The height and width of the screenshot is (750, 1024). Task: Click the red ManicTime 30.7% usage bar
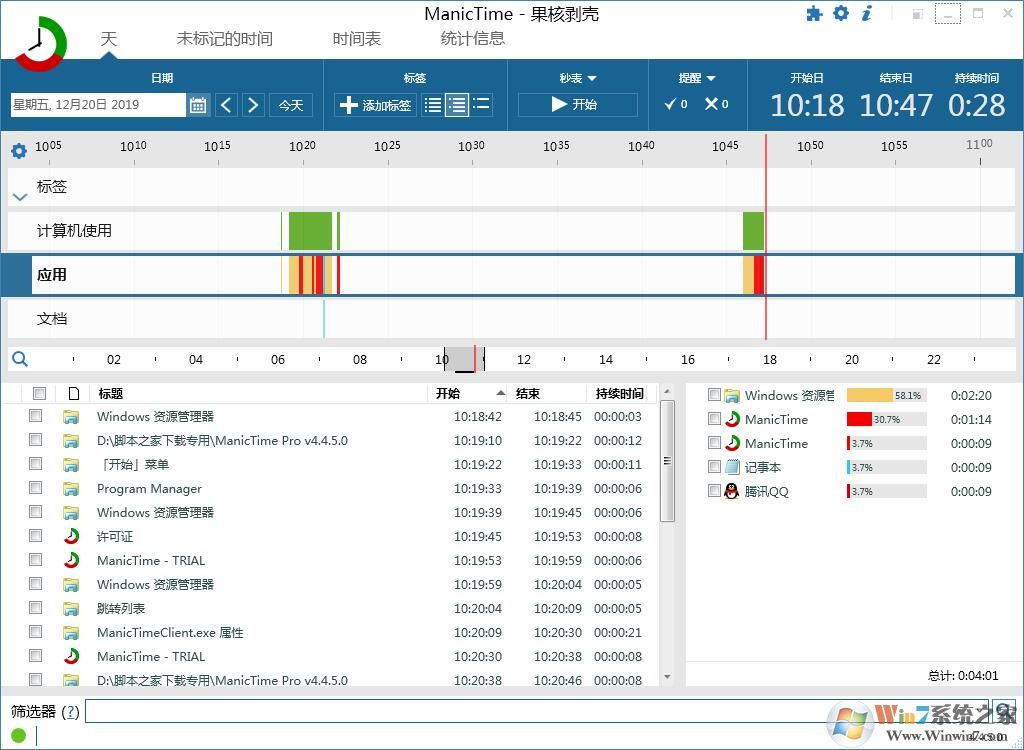pos(859,419)
